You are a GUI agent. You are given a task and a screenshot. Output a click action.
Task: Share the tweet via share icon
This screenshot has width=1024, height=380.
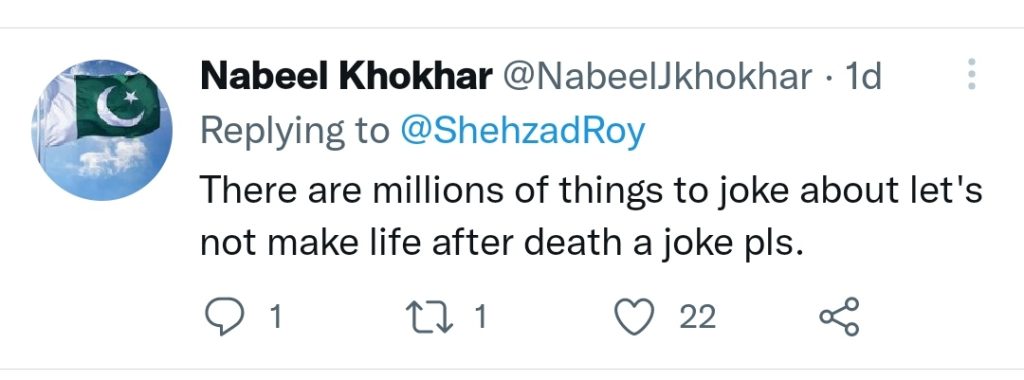[x=840, y=317]
